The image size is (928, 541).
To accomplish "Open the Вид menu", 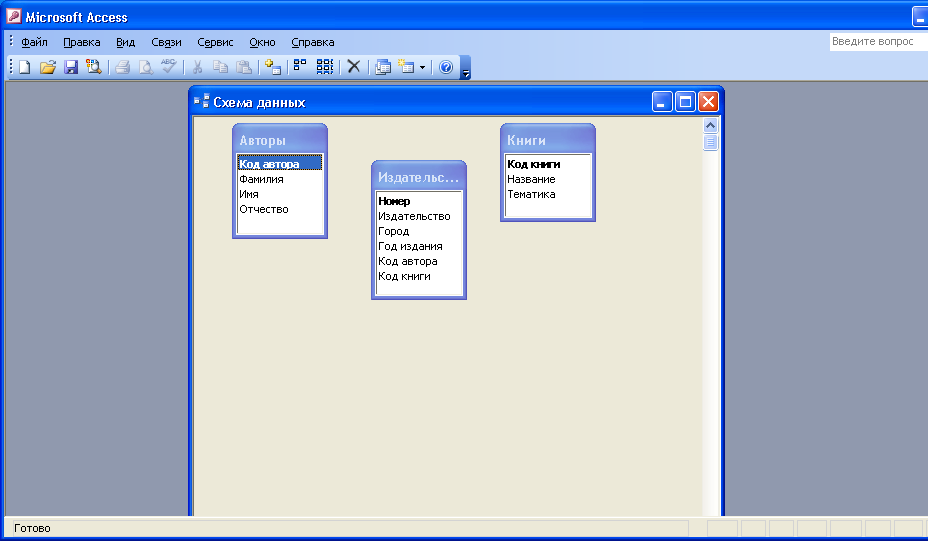I will (x=125, y=42).
